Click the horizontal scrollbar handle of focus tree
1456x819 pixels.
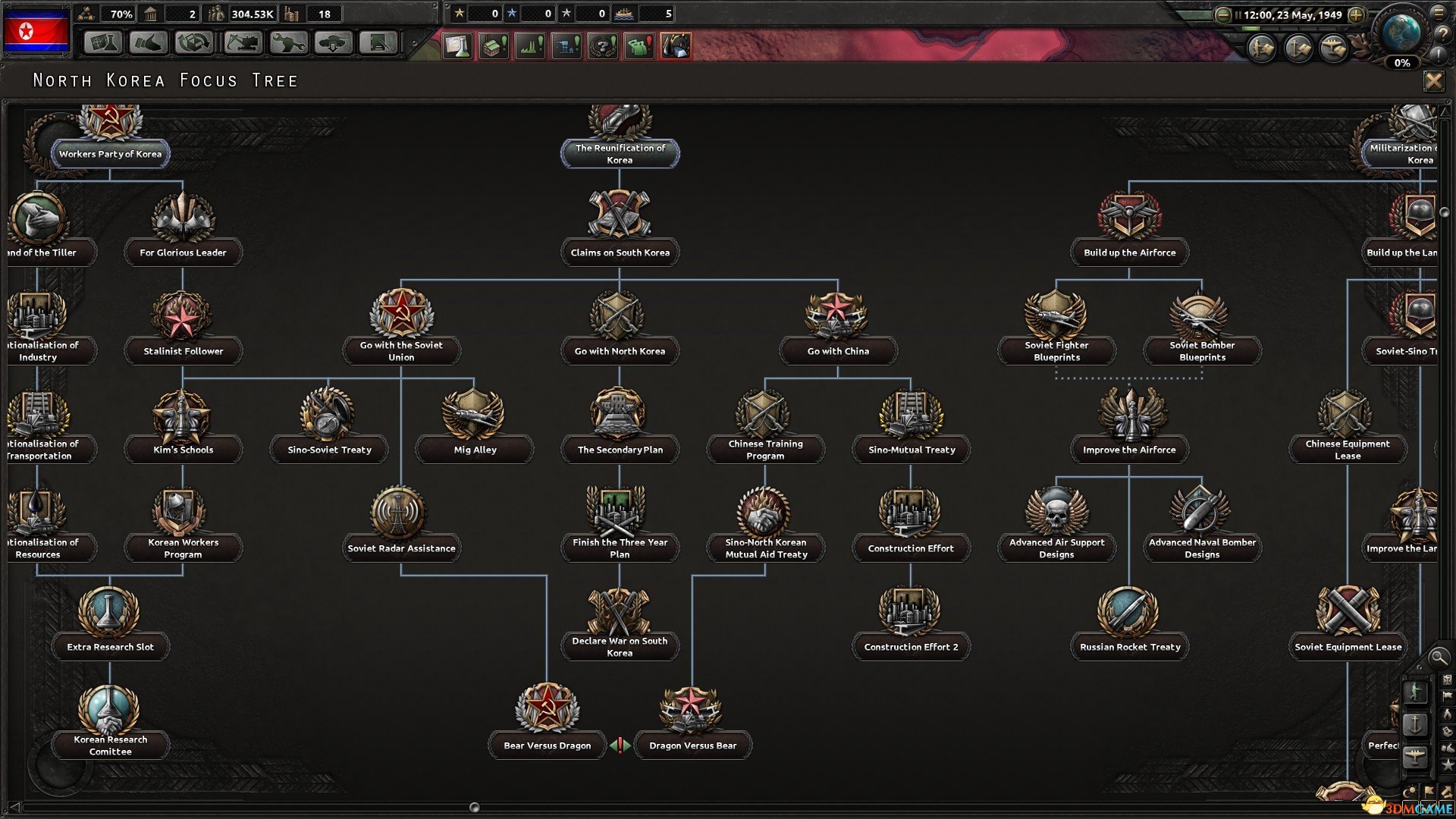(475, 808)
